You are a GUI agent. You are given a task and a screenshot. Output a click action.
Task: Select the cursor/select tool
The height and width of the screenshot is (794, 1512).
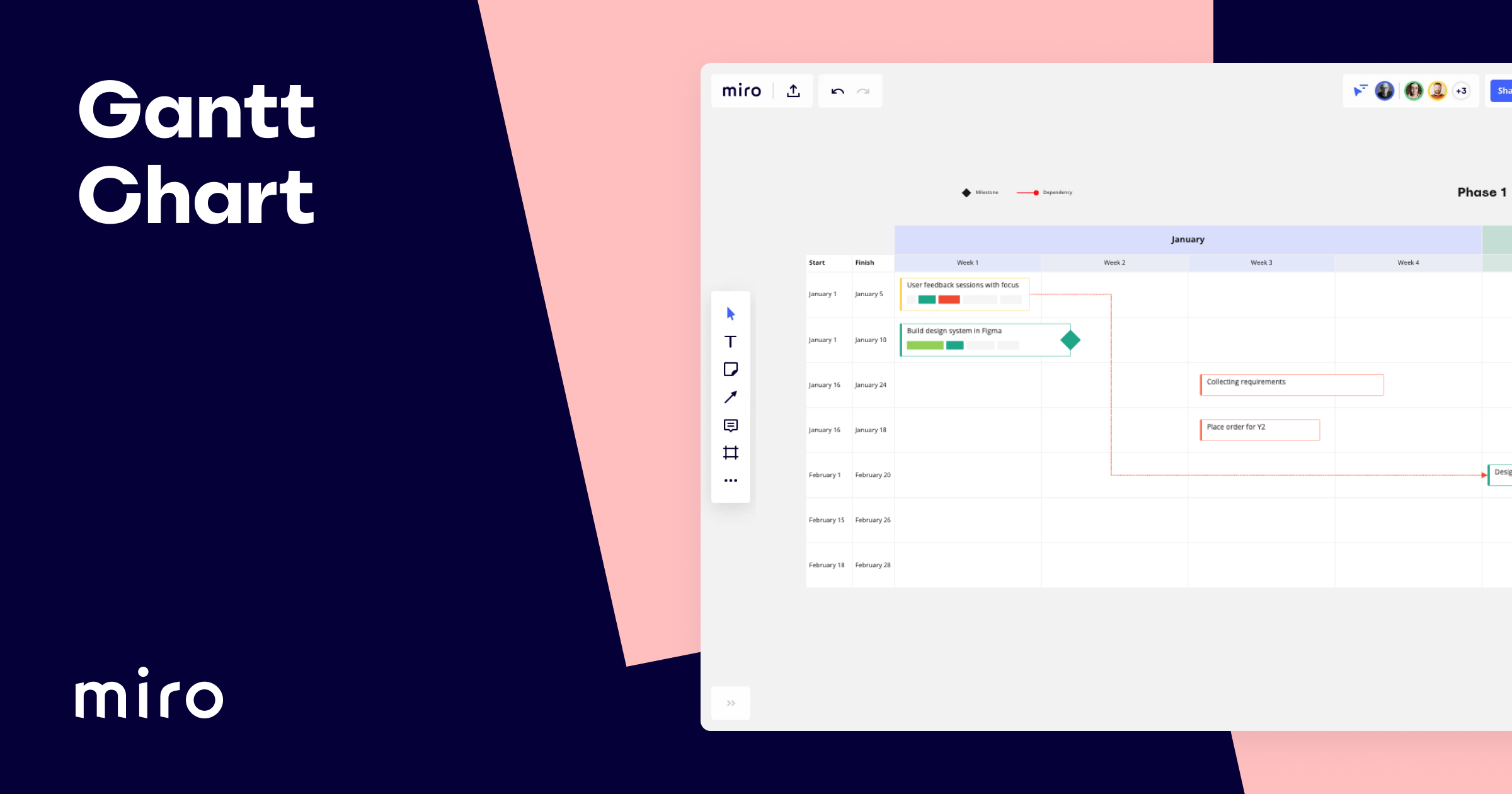[x=730, y=313]
